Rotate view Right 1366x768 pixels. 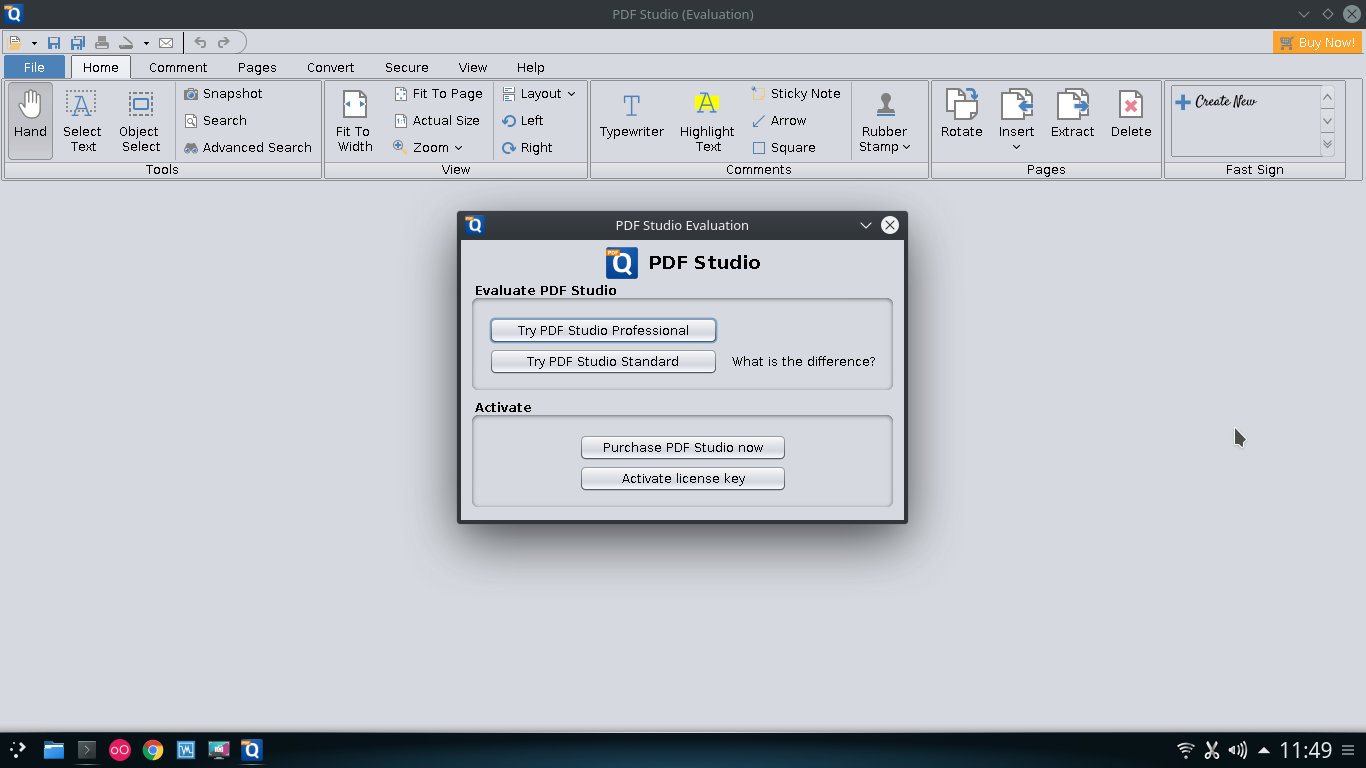point(527,147)
